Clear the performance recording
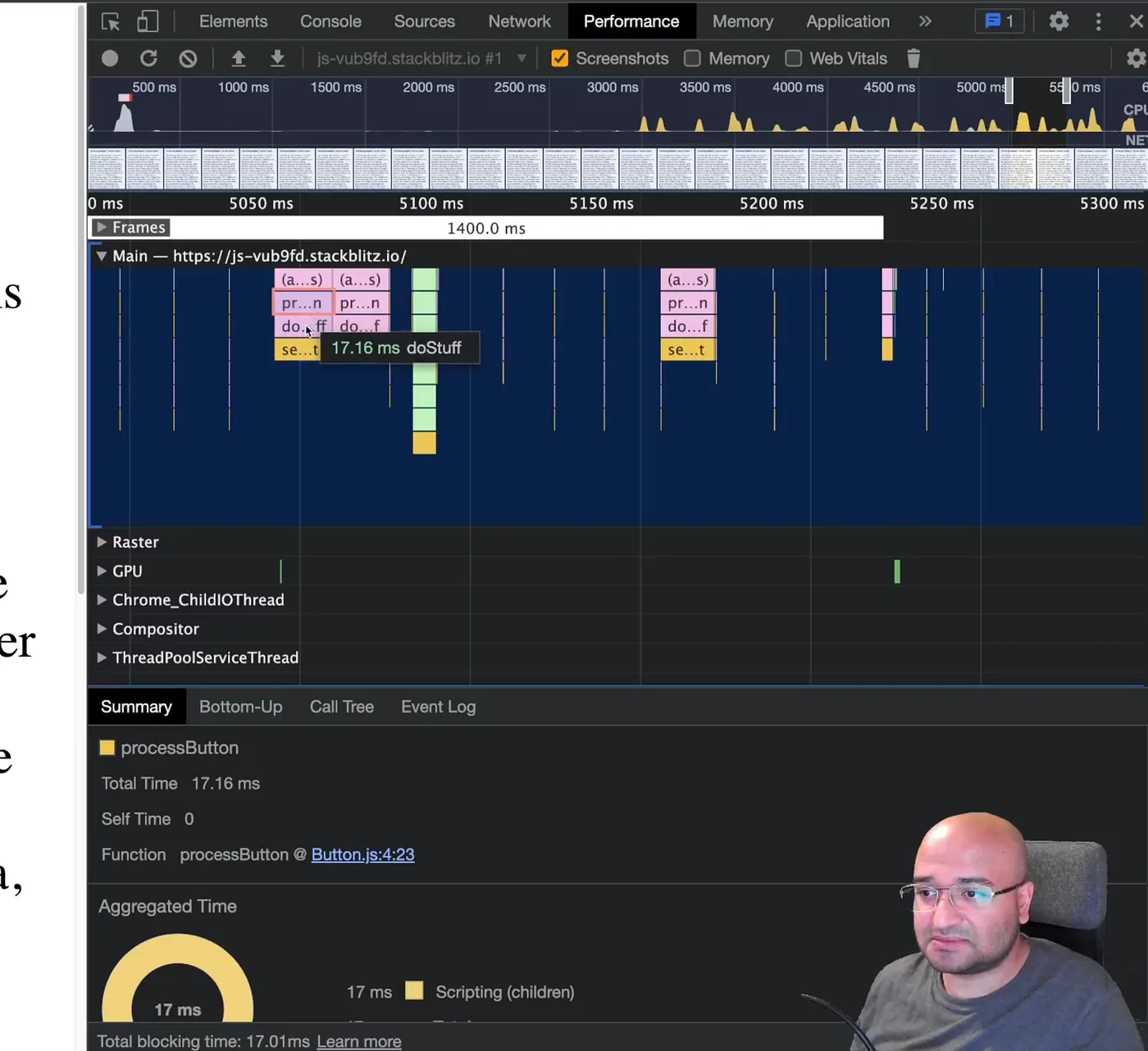1148x1051 pixels. point(188,58)
